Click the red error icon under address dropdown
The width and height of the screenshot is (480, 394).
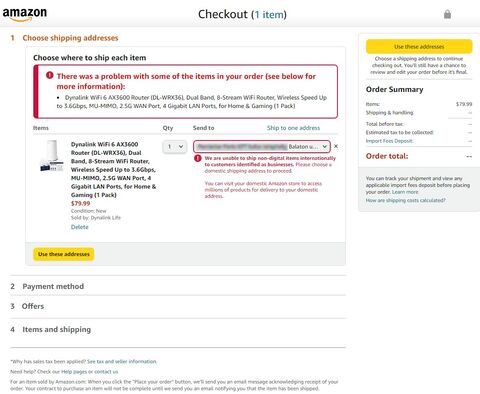pyautogui.click(x=198, y=158)
